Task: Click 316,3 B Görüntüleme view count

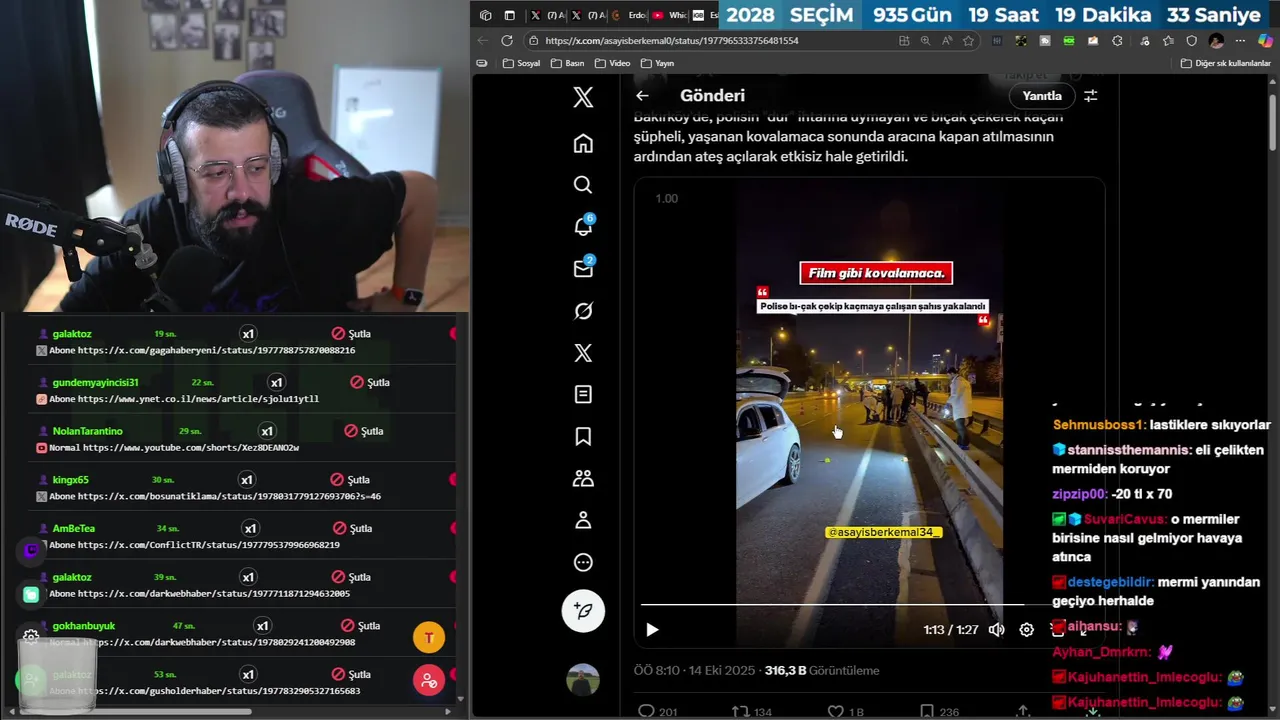Action: point(822,671)
